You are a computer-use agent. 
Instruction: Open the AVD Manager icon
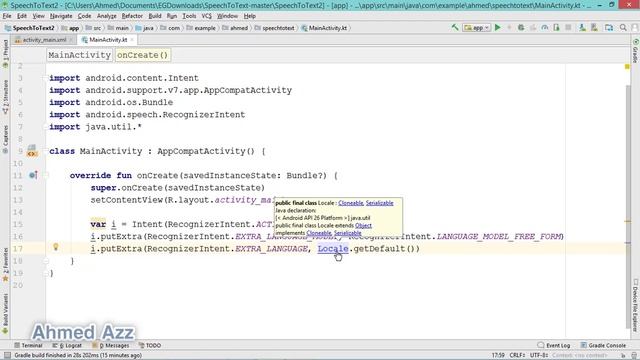(582, 28)
